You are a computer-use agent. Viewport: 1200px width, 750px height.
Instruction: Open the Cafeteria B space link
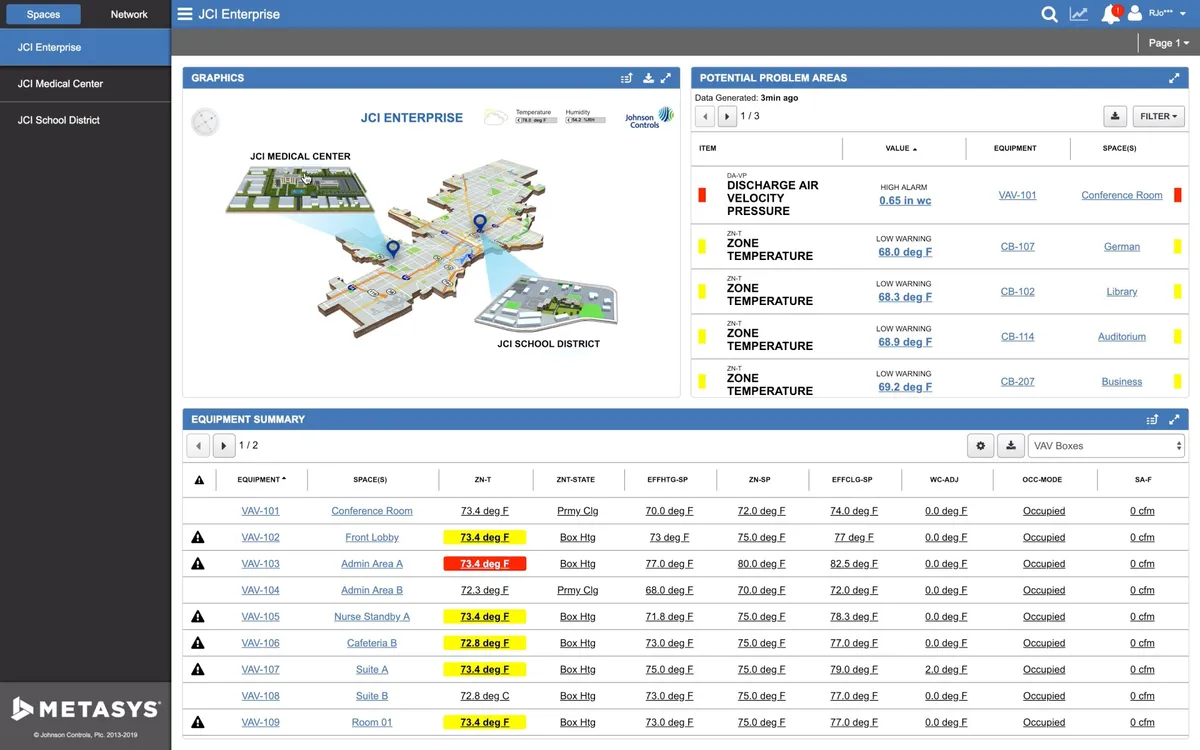[372, 643]
